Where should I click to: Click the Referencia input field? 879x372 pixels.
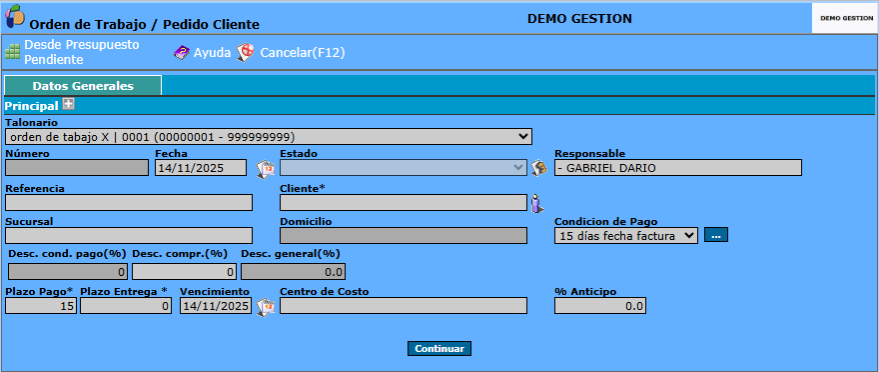pos(129,202)
